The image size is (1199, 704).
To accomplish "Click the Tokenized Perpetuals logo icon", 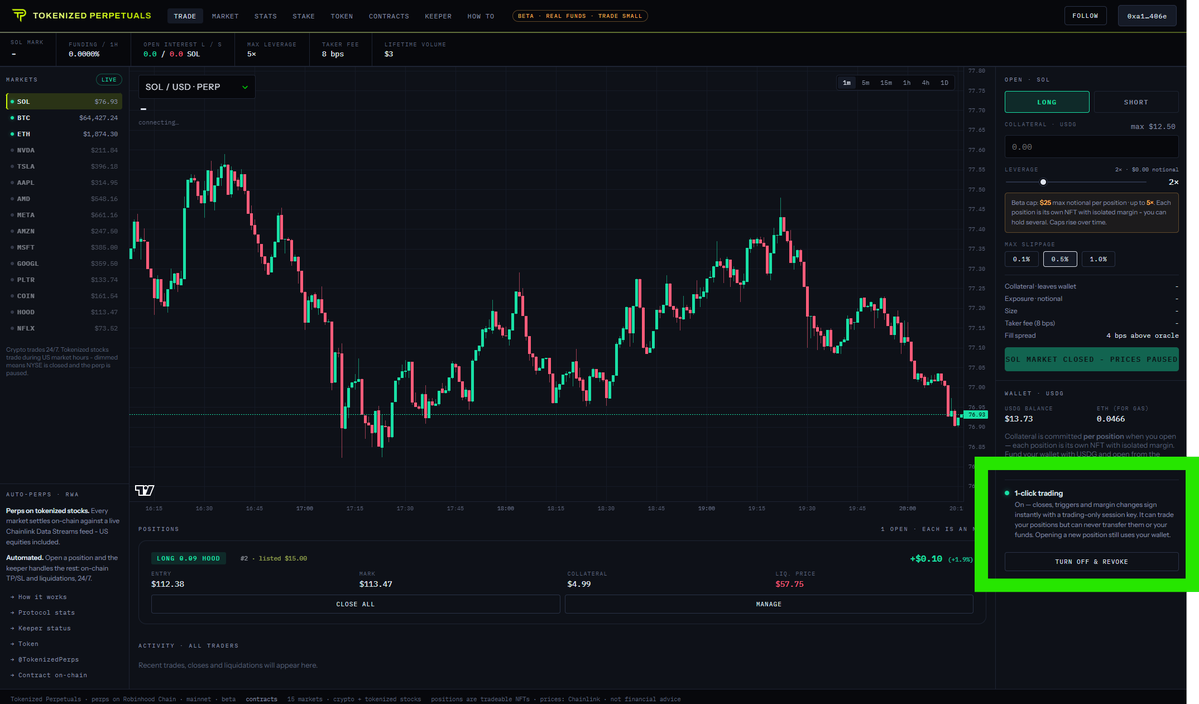I will click(x=19, y=15).
